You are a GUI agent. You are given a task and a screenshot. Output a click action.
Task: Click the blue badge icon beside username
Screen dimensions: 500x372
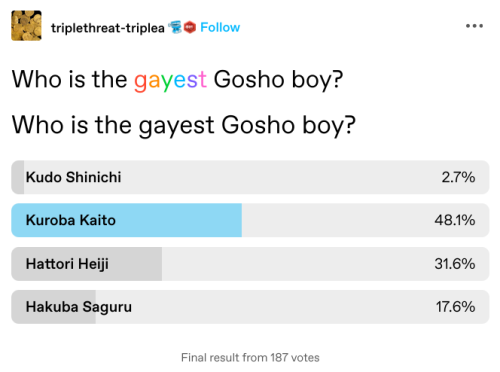pos(175,27)
